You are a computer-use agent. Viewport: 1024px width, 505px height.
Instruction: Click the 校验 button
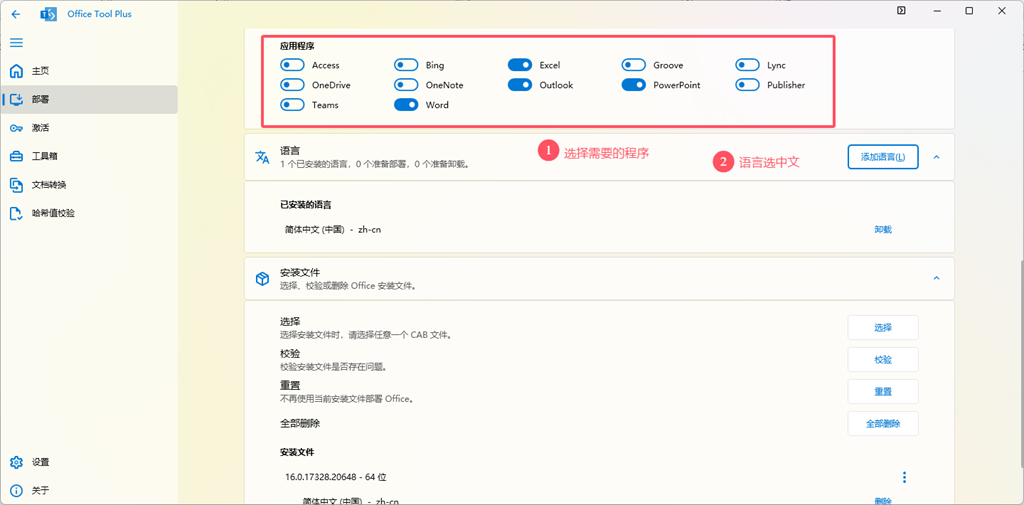point(883,359)
